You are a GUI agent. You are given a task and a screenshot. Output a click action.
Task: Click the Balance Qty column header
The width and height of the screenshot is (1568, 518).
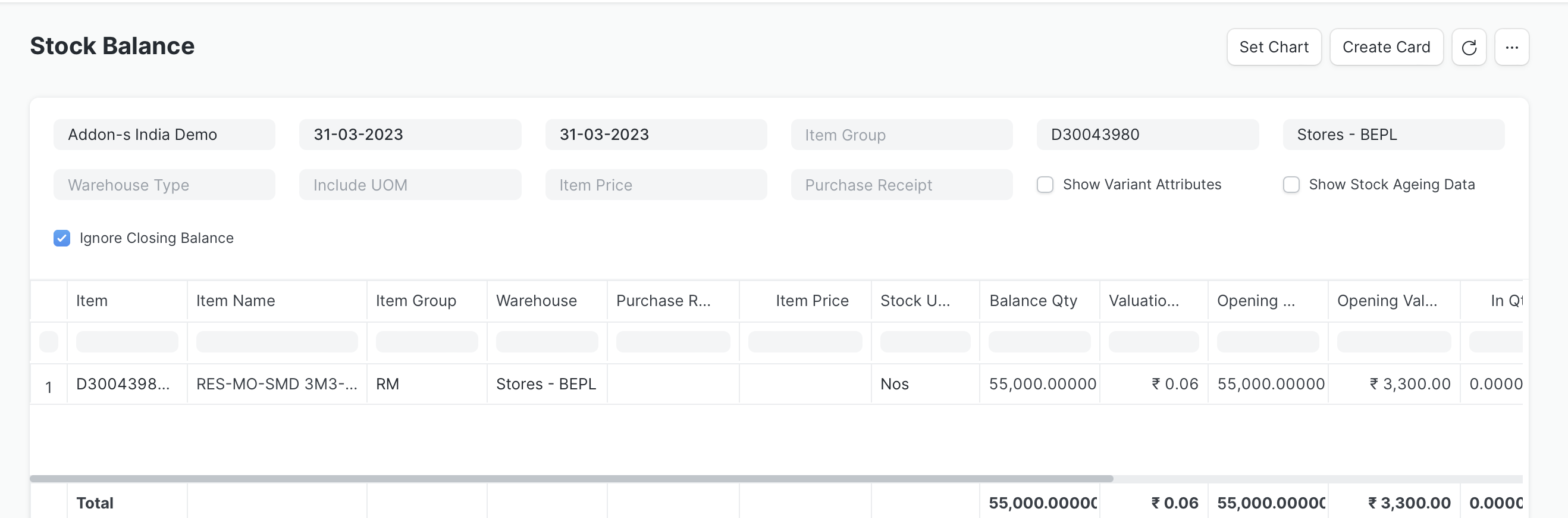pos(1040,301)
